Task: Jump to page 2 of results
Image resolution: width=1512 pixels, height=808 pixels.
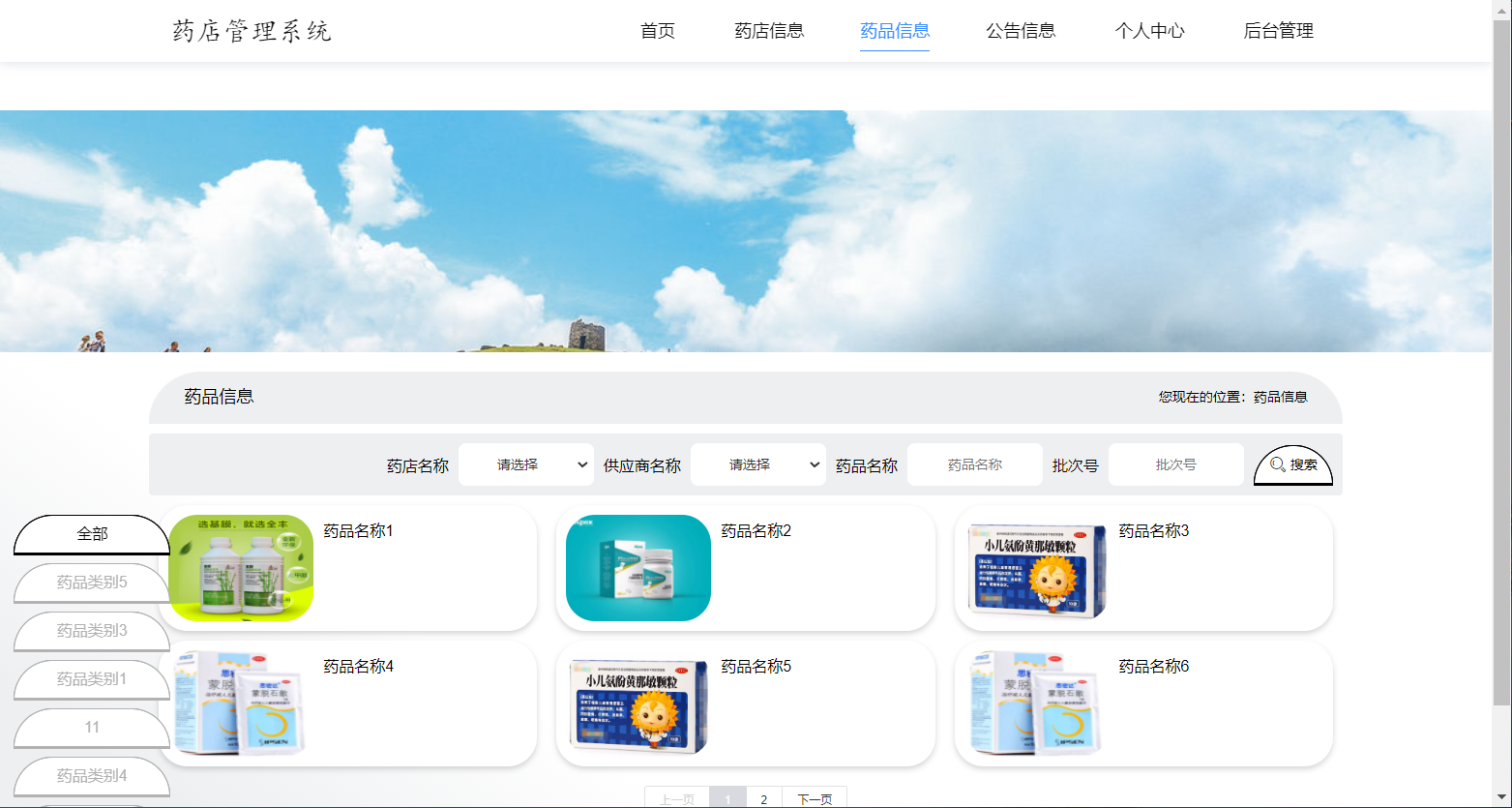Action: pos(763,798)
